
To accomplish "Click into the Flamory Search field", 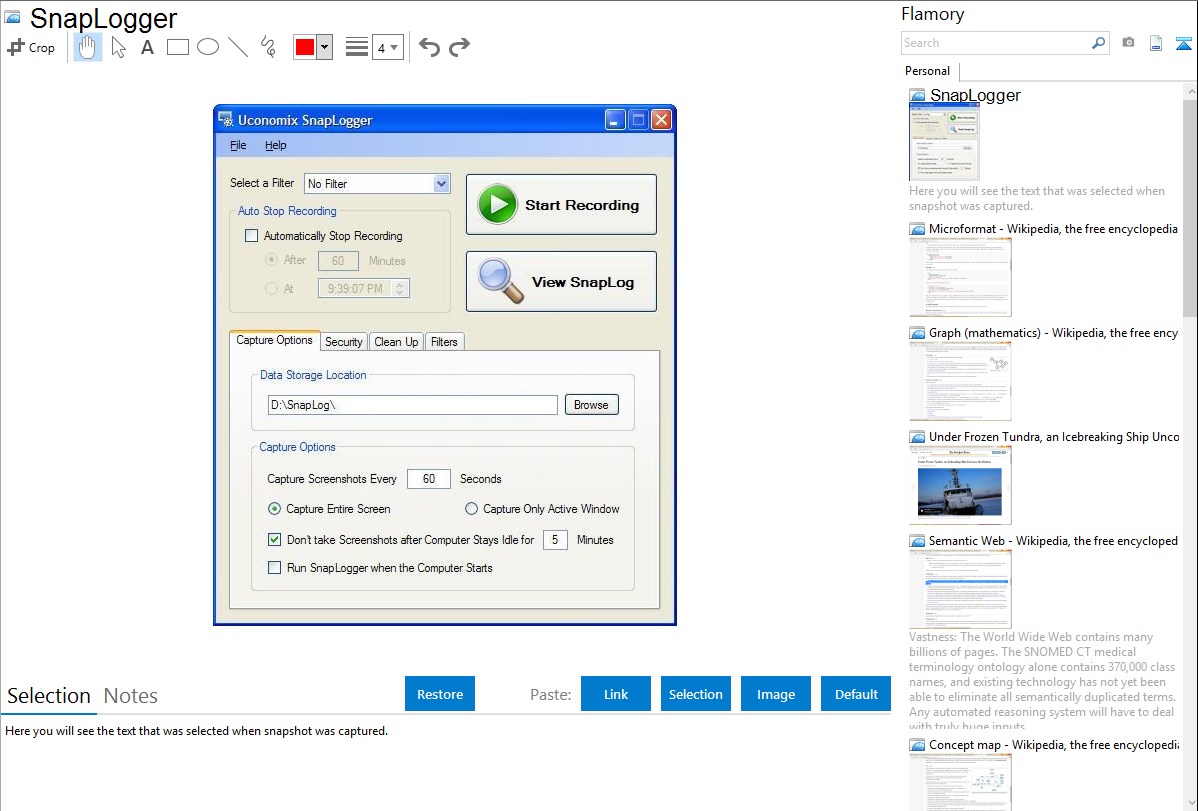I will point(996,43).
